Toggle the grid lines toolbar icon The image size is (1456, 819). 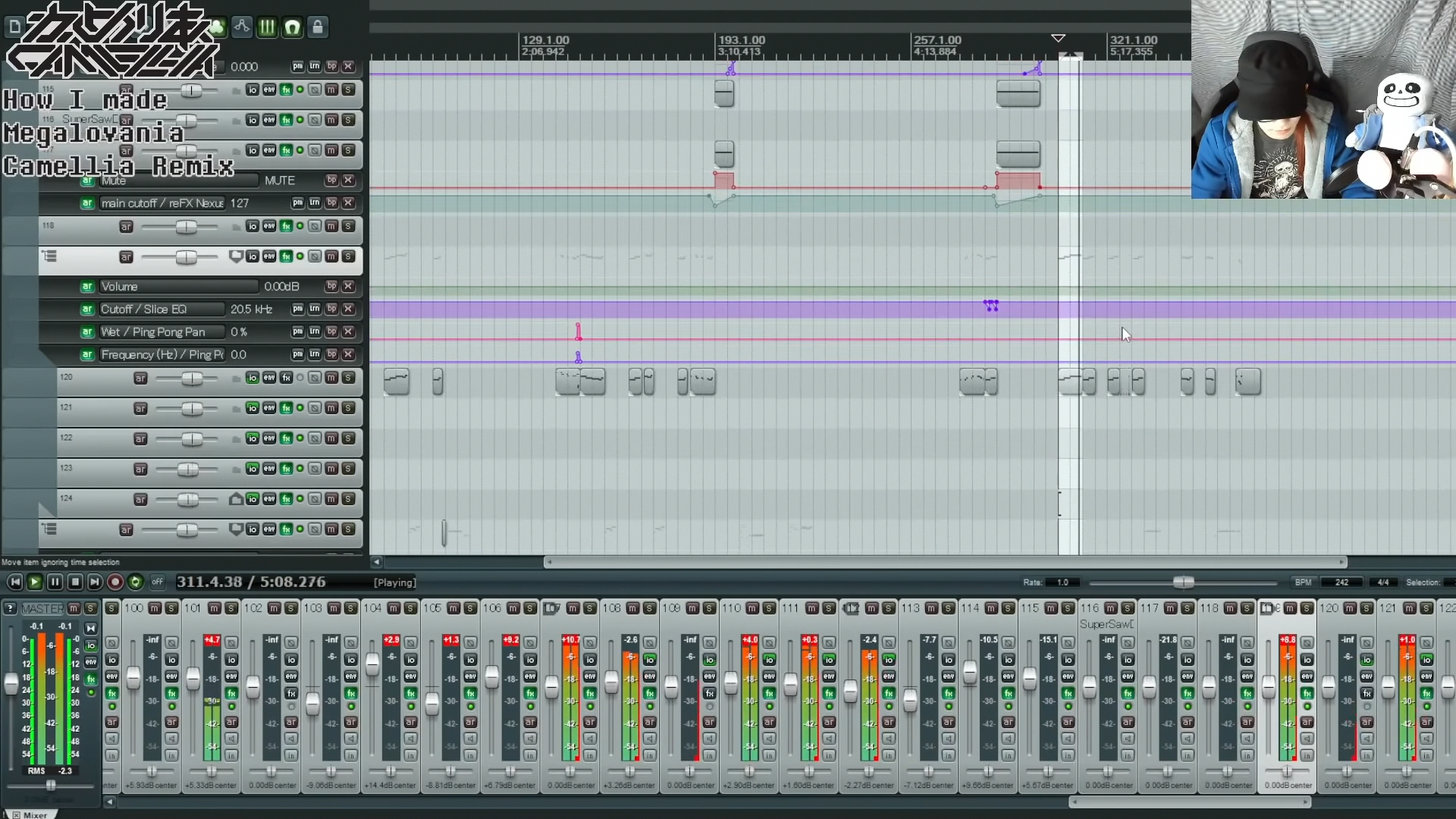click(267, 27)
